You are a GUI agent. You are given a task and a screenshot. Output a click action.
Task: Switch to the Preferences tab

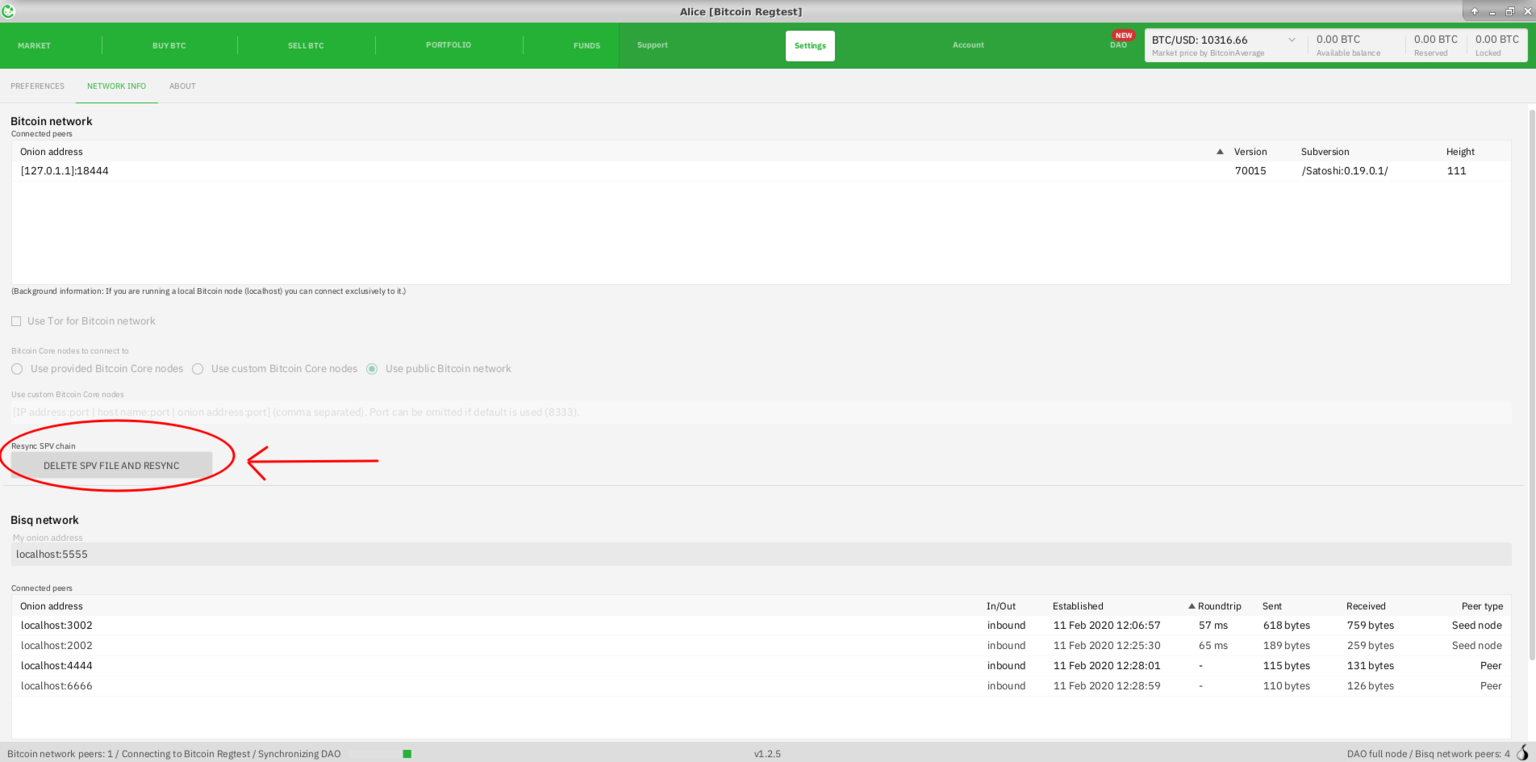pyautogui.click(x=37, y=86)
